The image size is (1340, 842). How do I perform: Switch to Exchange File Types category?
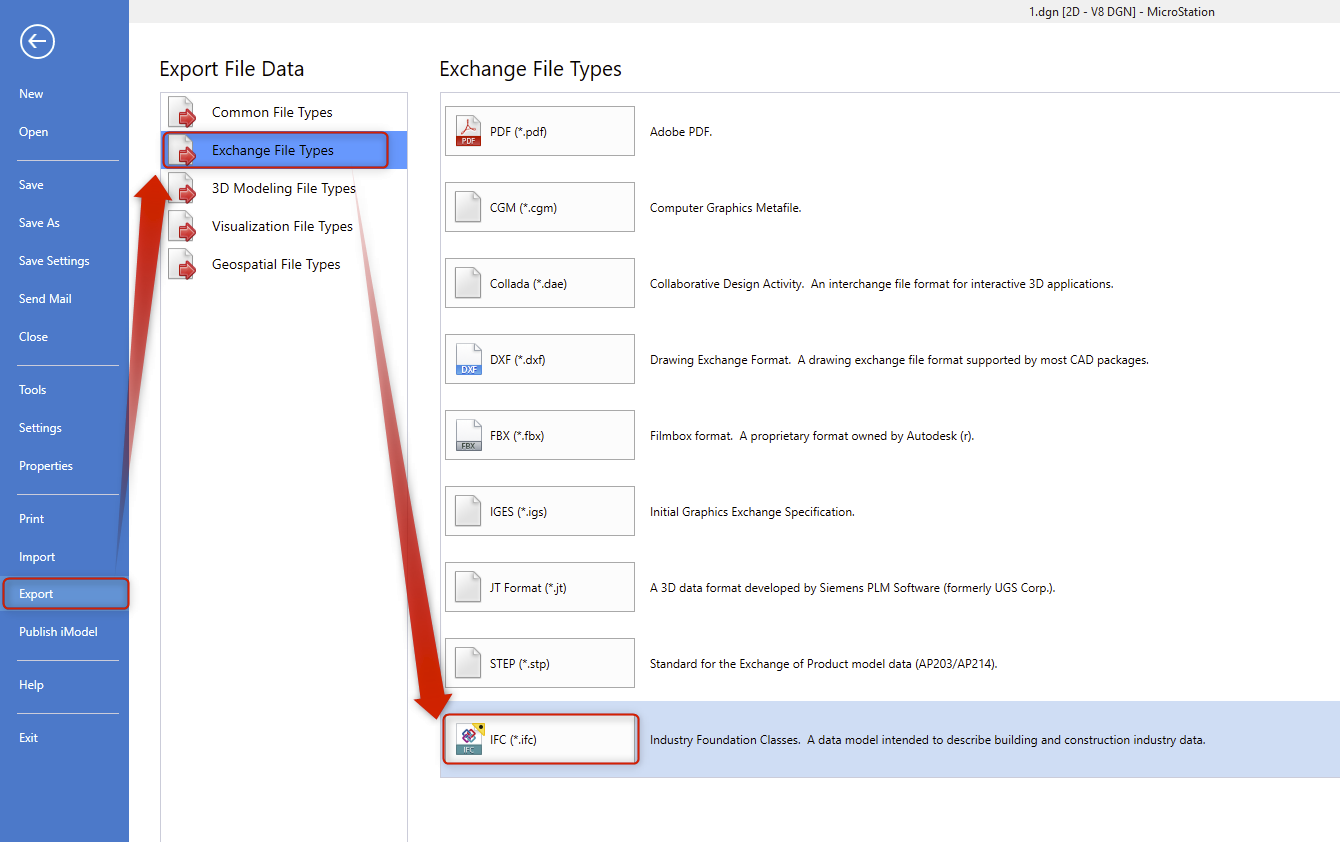284,151
